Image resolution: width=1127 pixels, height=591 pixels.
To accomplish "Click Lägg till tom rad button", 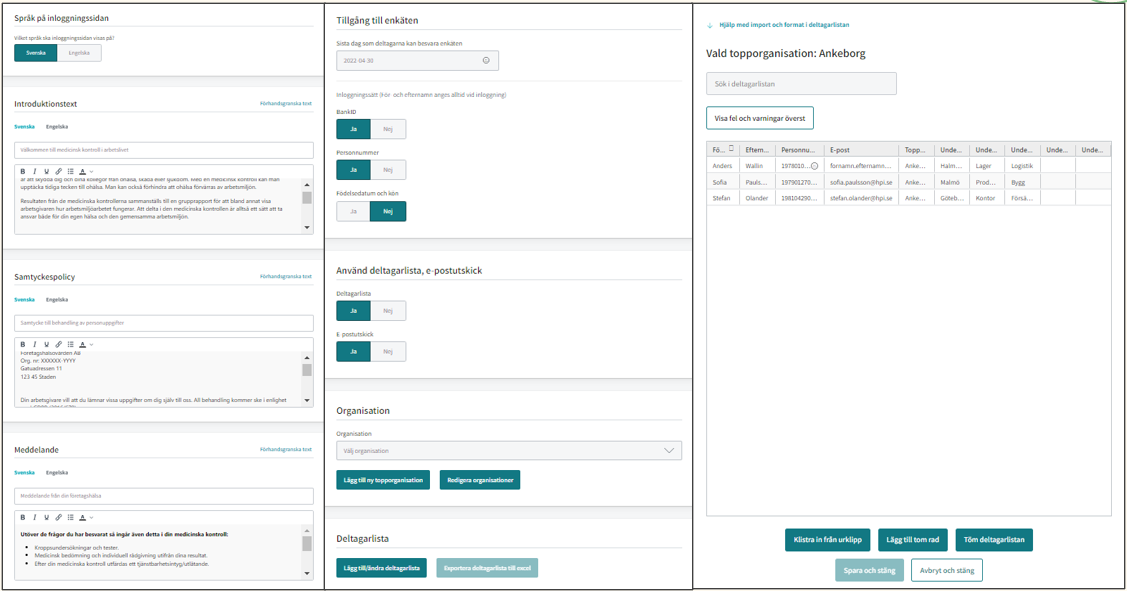I will pos(913,540).
